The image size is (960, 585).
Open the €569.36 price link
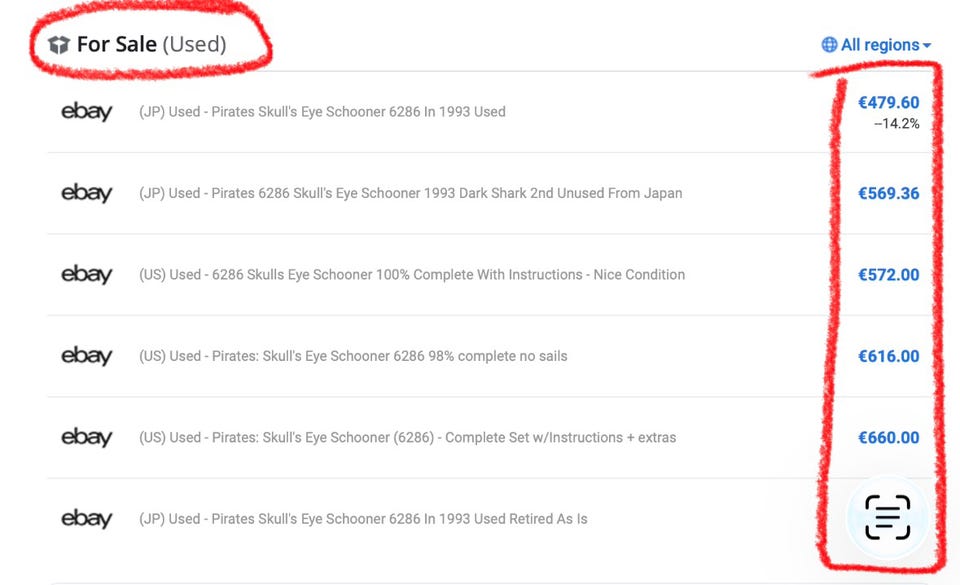coord(888,193)
